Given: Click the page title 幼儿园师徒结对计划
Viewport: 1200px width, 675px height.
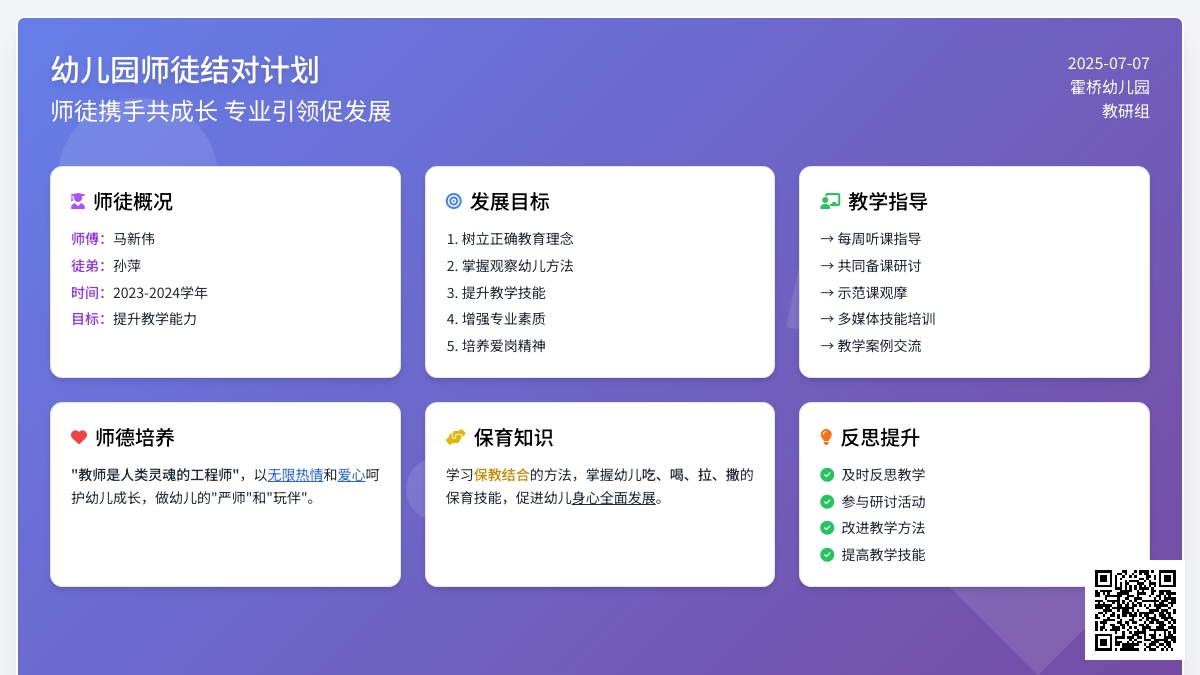Looking at the screenshot, I should 185,70.
